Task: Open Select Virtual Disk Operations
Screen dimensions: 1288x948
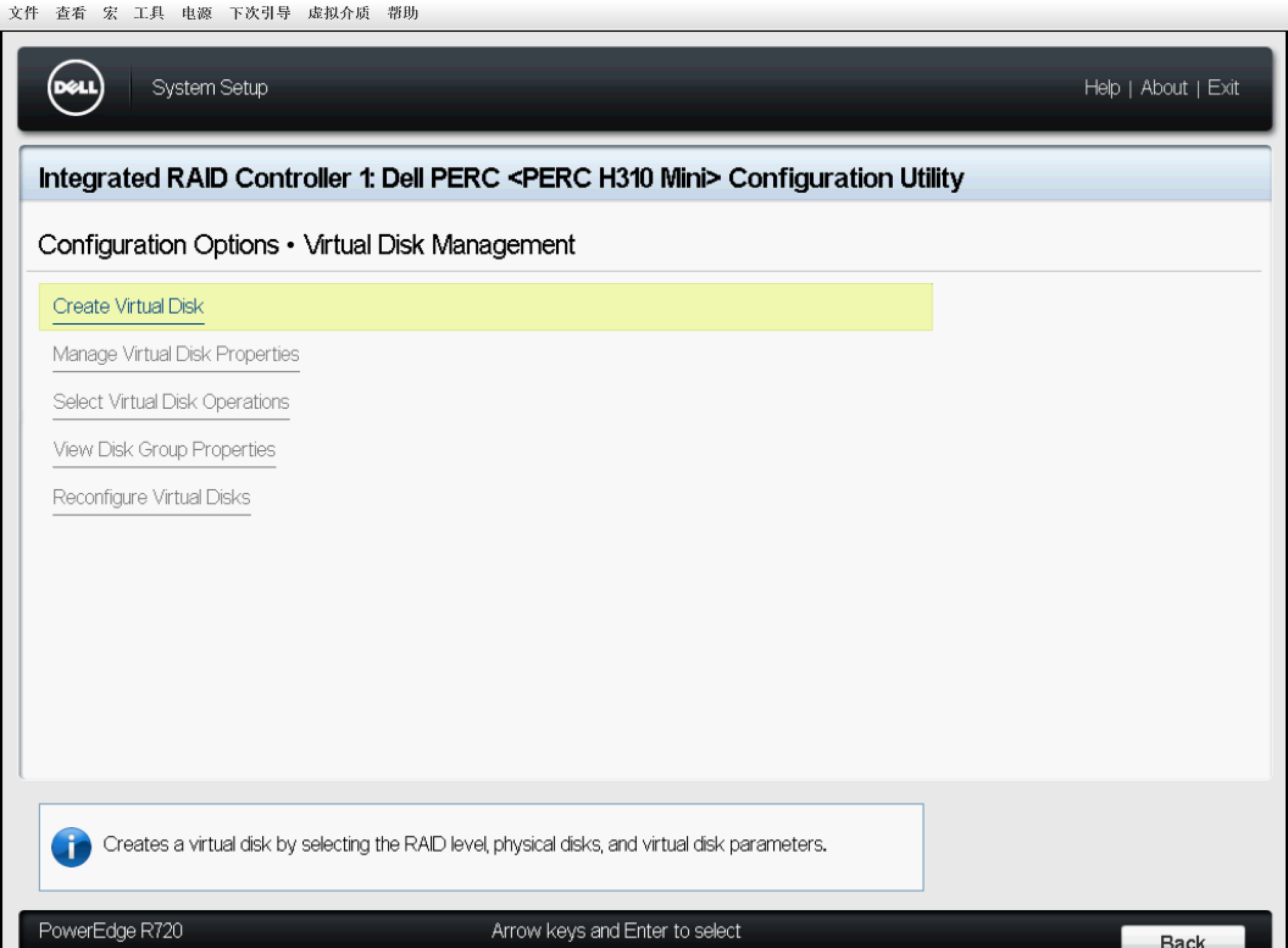Action: [x=171, y=401]
